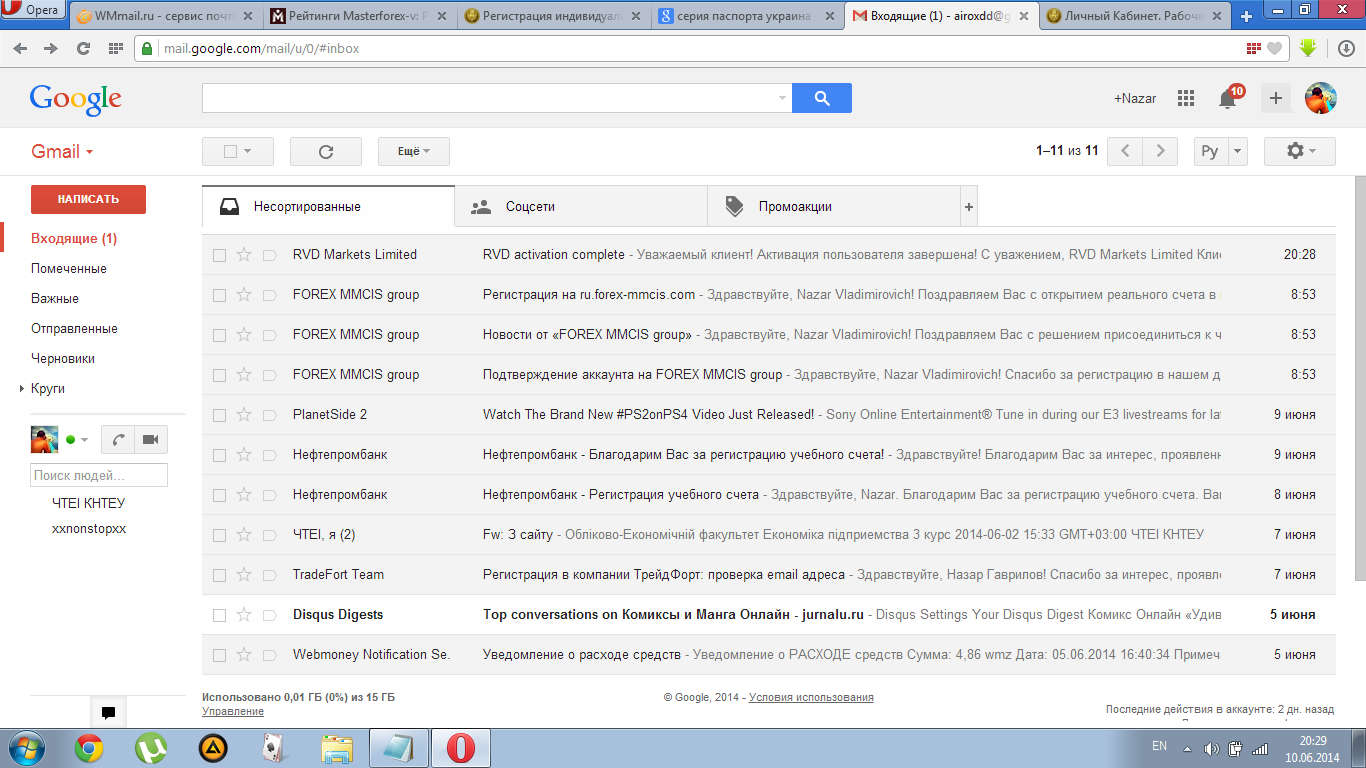
Task: Open the Google apps grid icon
Action: 1186,98
